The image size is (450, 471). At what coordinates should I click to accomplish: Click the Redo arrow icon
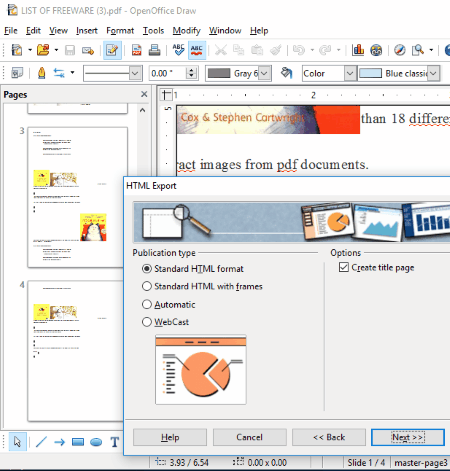tap(325, 50)
